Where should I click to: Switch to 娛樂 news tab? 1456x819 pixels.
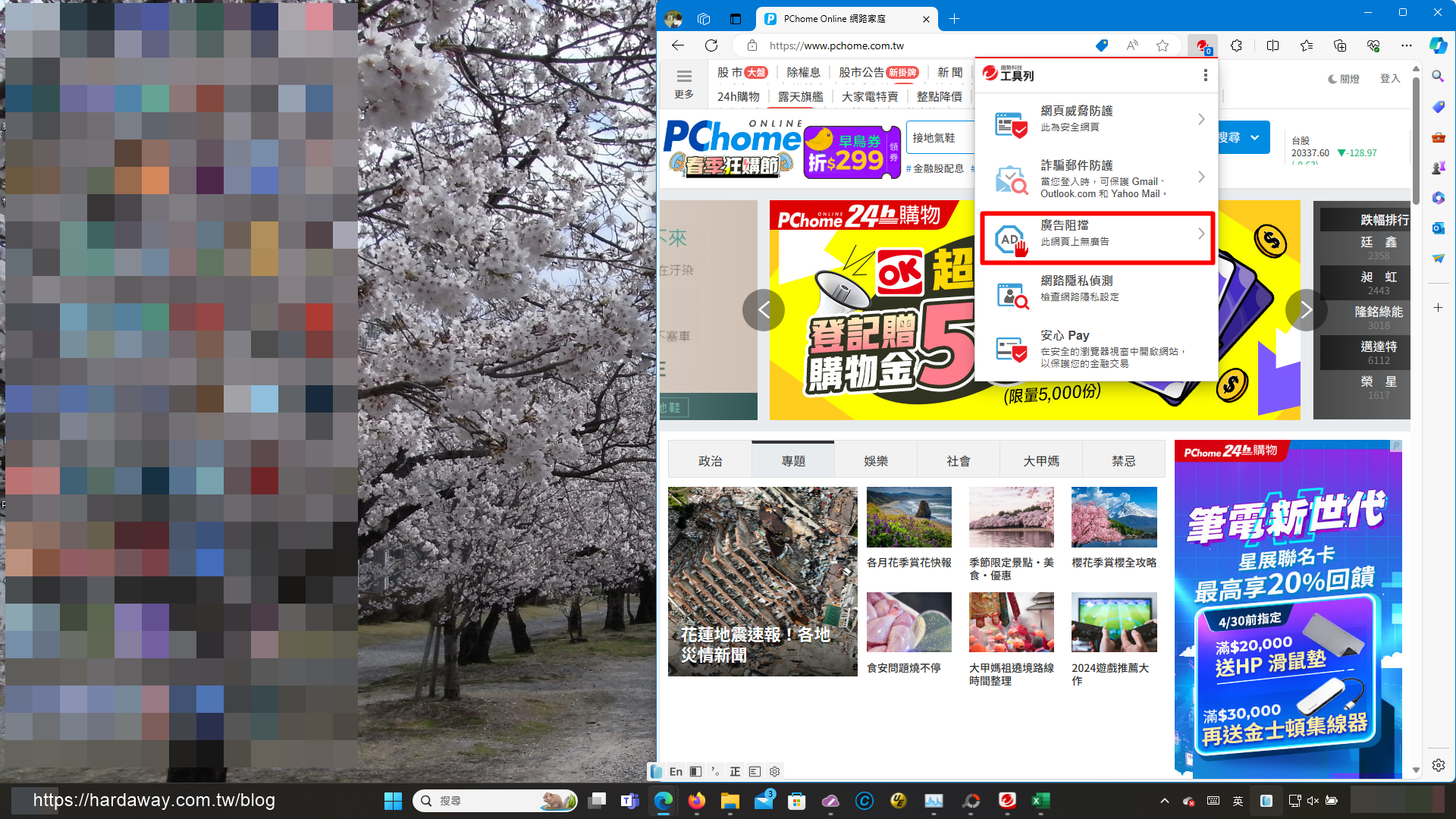tap(876, 460)
